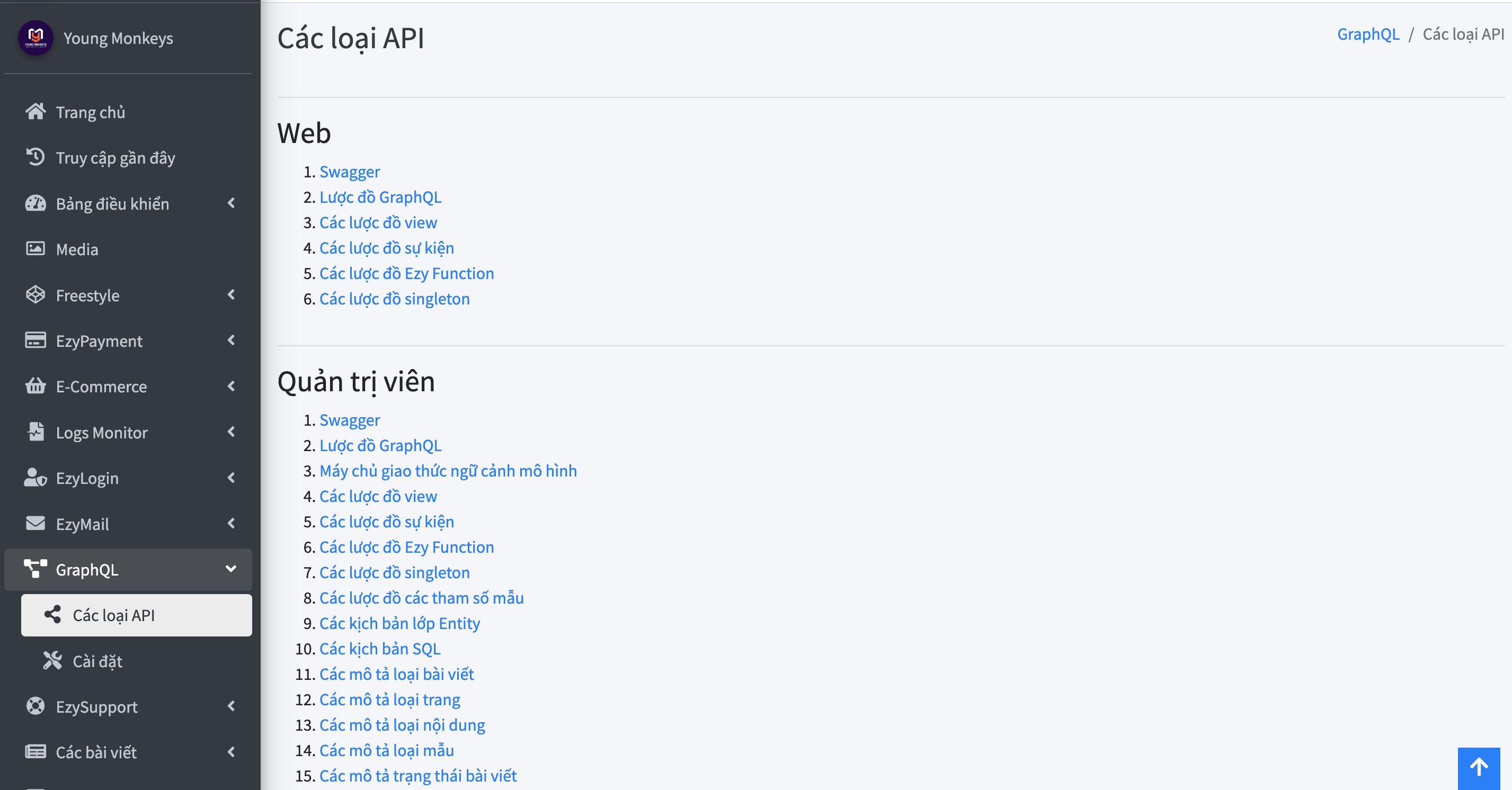
Task: Click the Các bài viết list icon
Action: coord(35,752)
